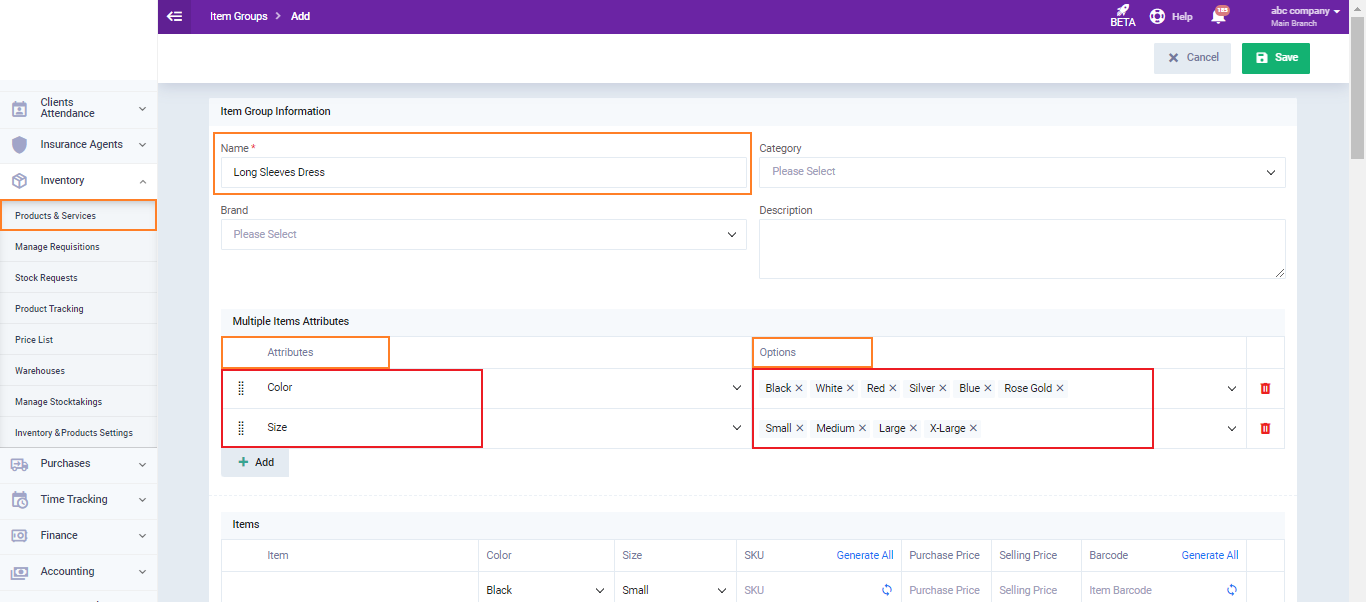Viewport: 1366px width, 602px height.
Task: Click Generate All for SKU column
Action: [865, 555]
